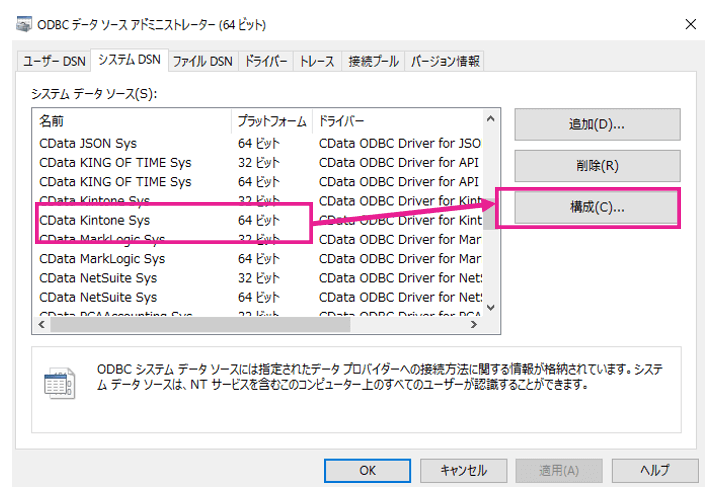Click driver cell 'CData ODBC Driver for JSO'
The image size is (715, 503).
(399, 143)
